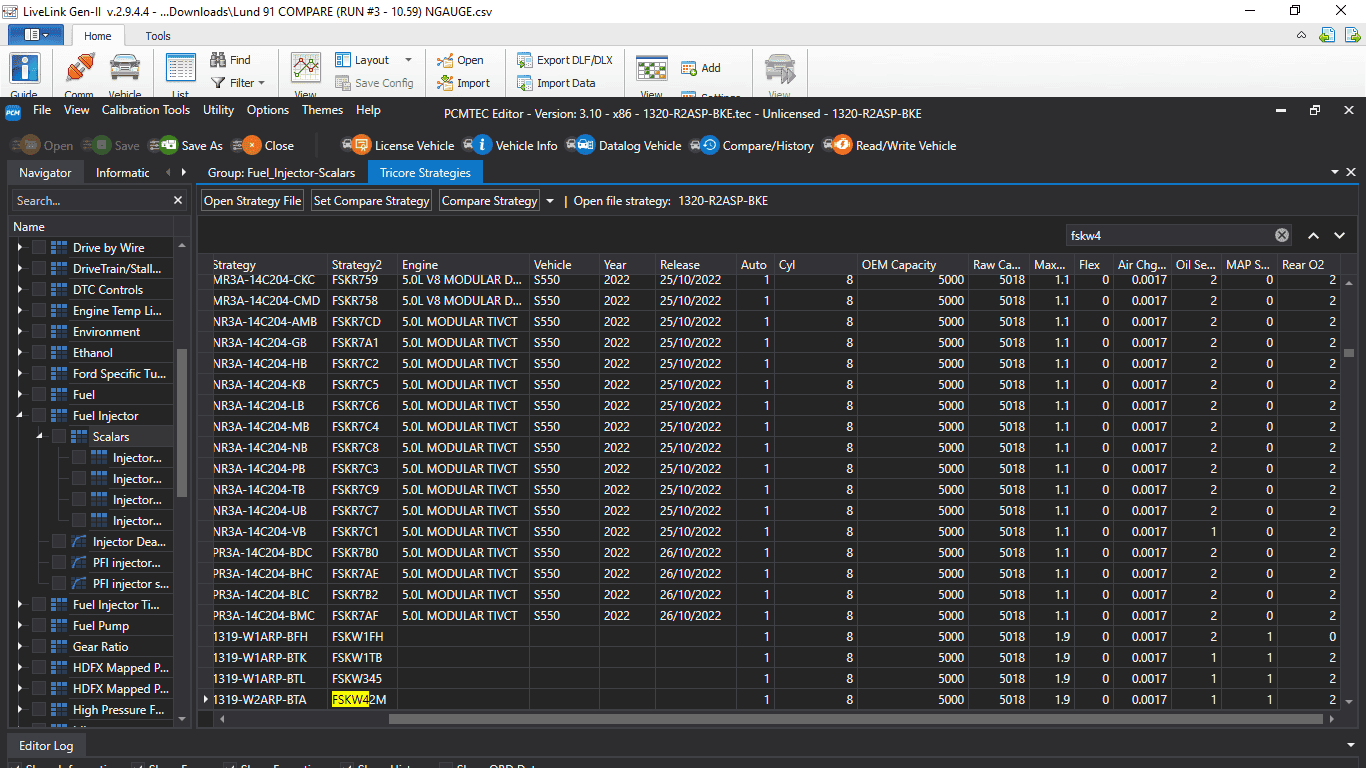The width and height of the screenshot is (1366, 768).
Task: Open the Compare Strategy dropdown arrow
Action: pyautogui.click(x=549, y=201)
